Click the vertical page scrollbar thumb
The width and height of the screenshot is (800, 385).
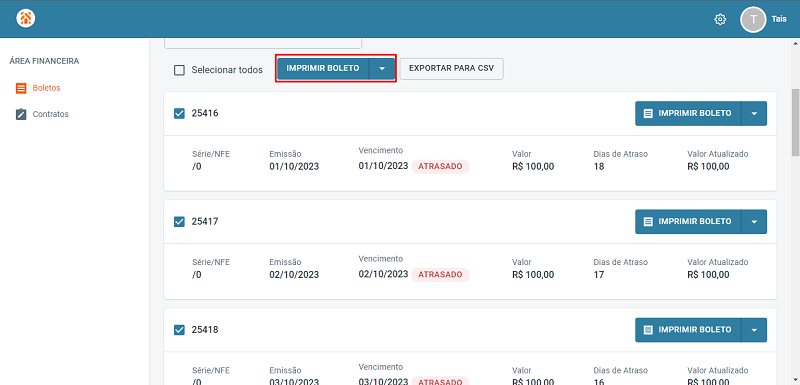tap(795, 122)
